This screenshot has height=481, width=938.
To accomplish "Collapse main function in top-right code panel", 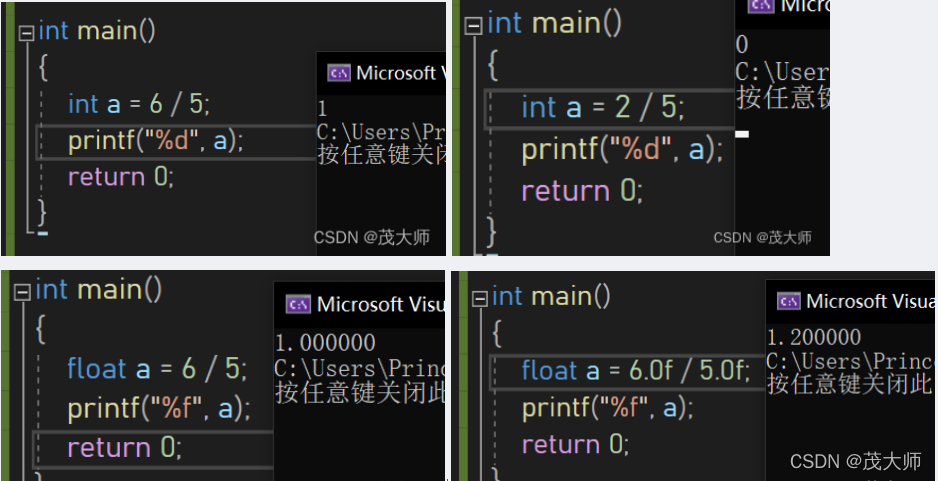I will (474, 26).
